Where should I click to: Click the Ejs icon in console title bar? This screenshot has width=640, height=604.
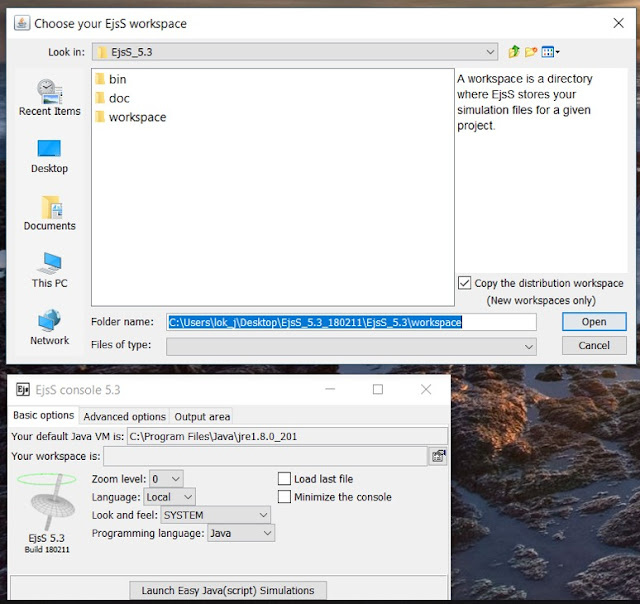click(23, 390)
